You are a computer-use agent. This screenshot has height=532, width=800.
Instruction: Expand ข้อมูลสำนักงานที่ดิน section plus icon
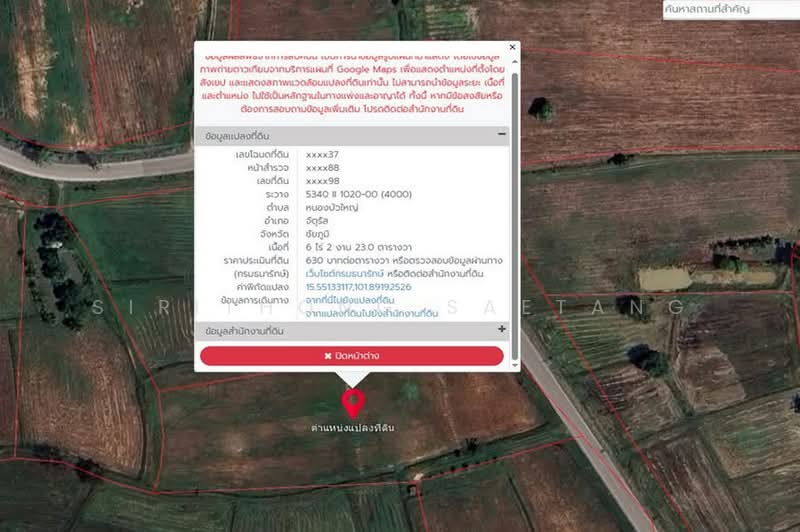(x=502, y=330)
